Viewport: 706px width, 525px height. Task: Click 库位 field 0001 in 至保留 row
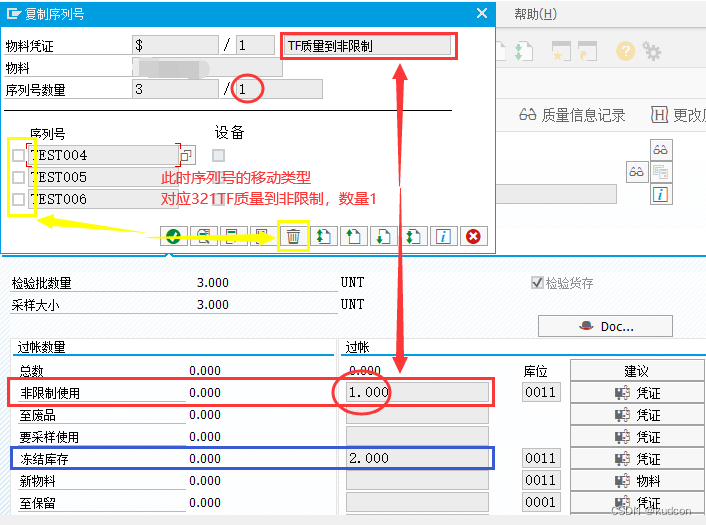point(541,502)
